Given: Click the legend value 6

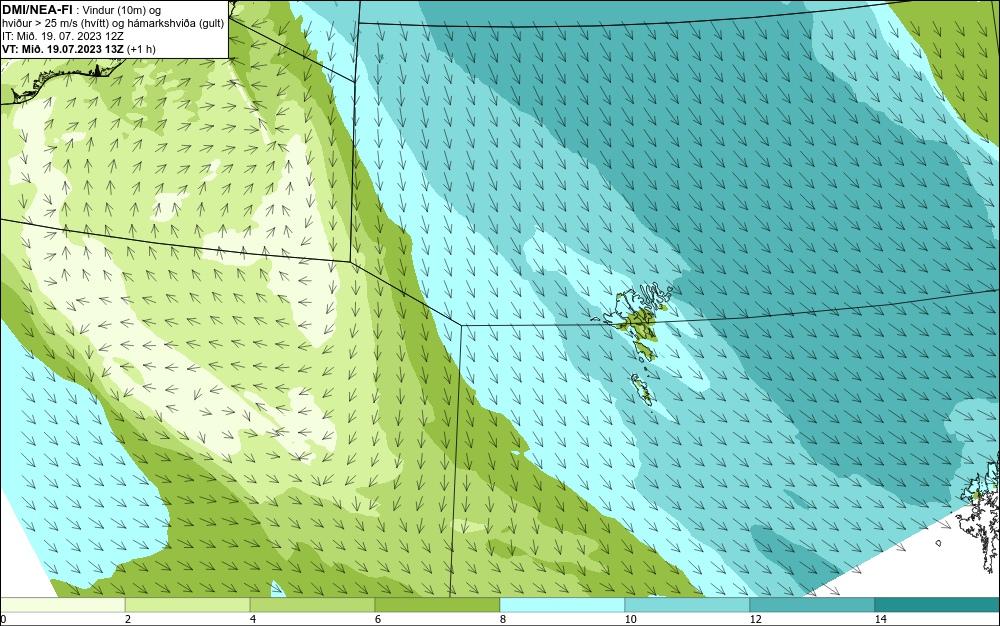Looking at the screenshot, I should [x=378, y=619].
